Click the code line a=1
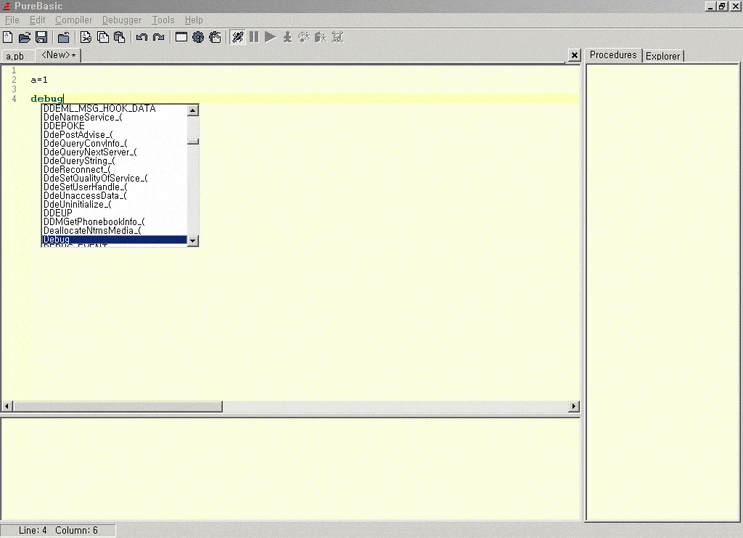 [x=39, y=80]
